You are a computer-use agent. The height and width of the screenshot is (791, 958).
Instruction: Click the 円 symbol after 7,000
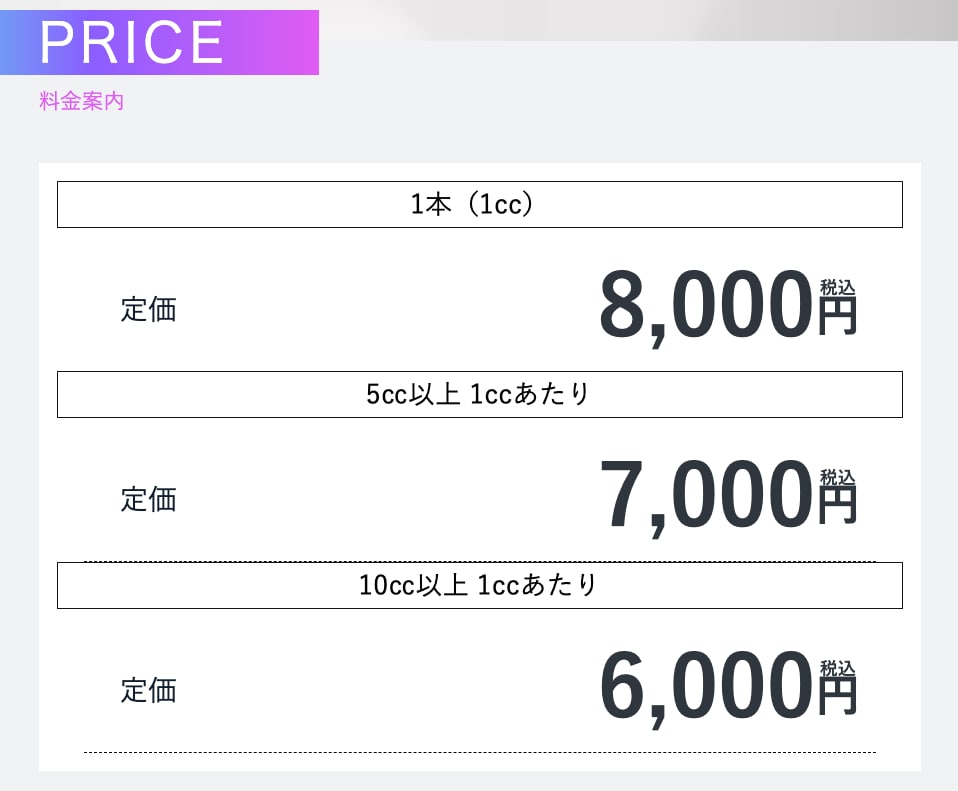tap(838, 506)
